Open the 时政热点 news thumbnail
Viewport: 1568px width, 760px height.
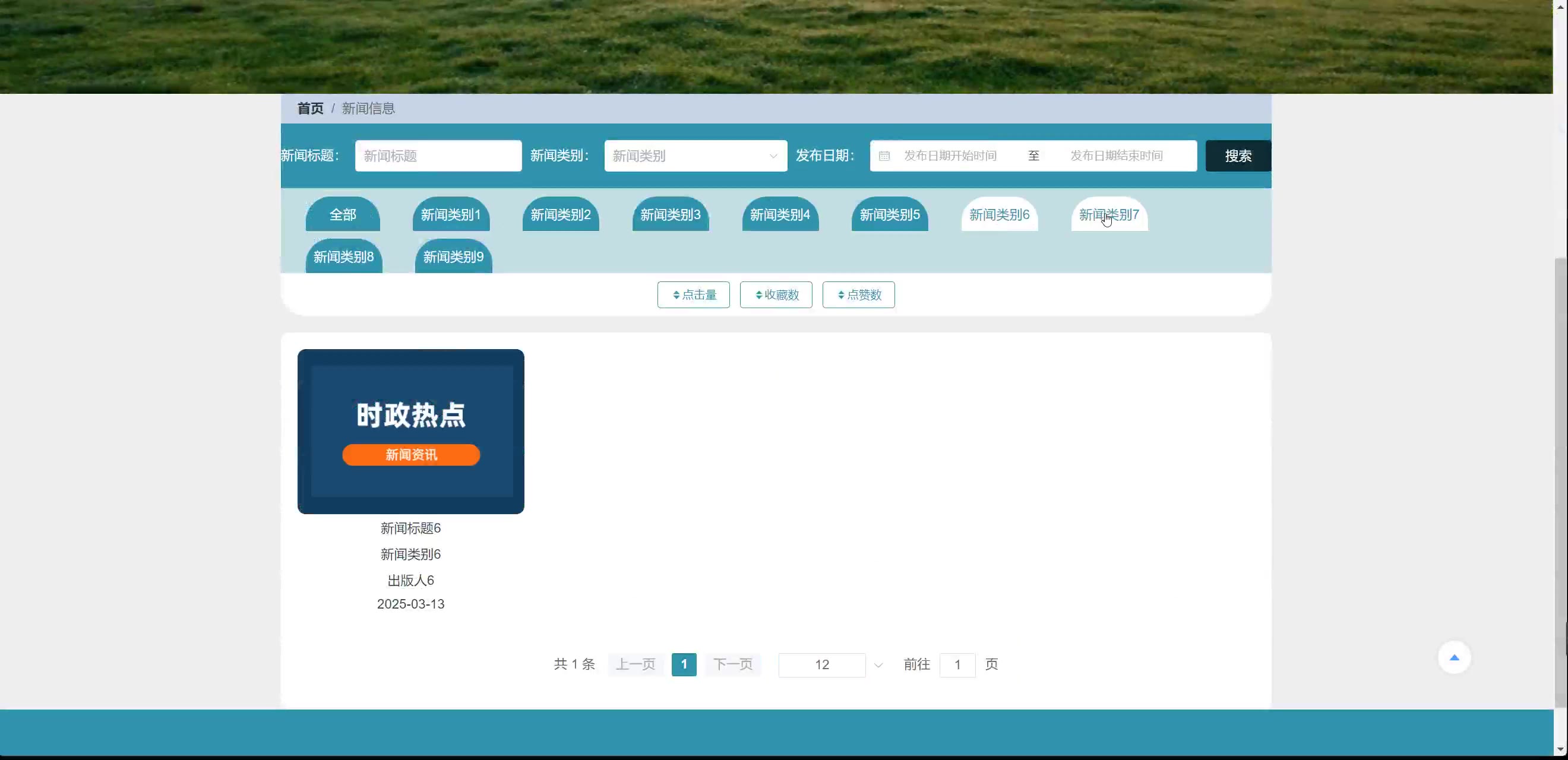(410, 432)
